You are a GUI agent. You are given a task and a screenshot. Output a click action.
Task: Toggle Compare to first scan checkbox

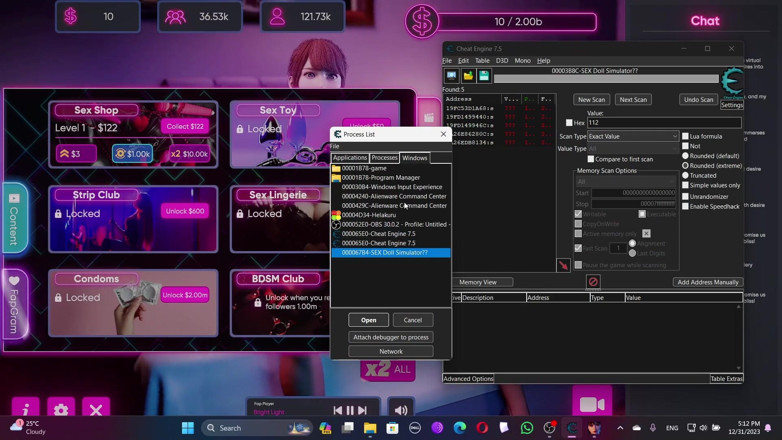(590, 159)
